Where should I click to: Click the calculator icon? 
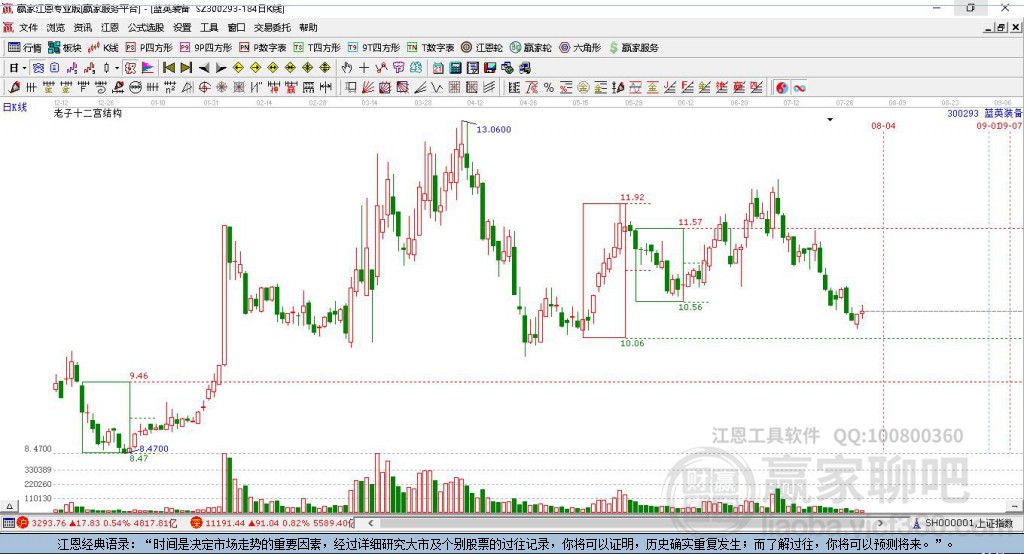(455, 68)
